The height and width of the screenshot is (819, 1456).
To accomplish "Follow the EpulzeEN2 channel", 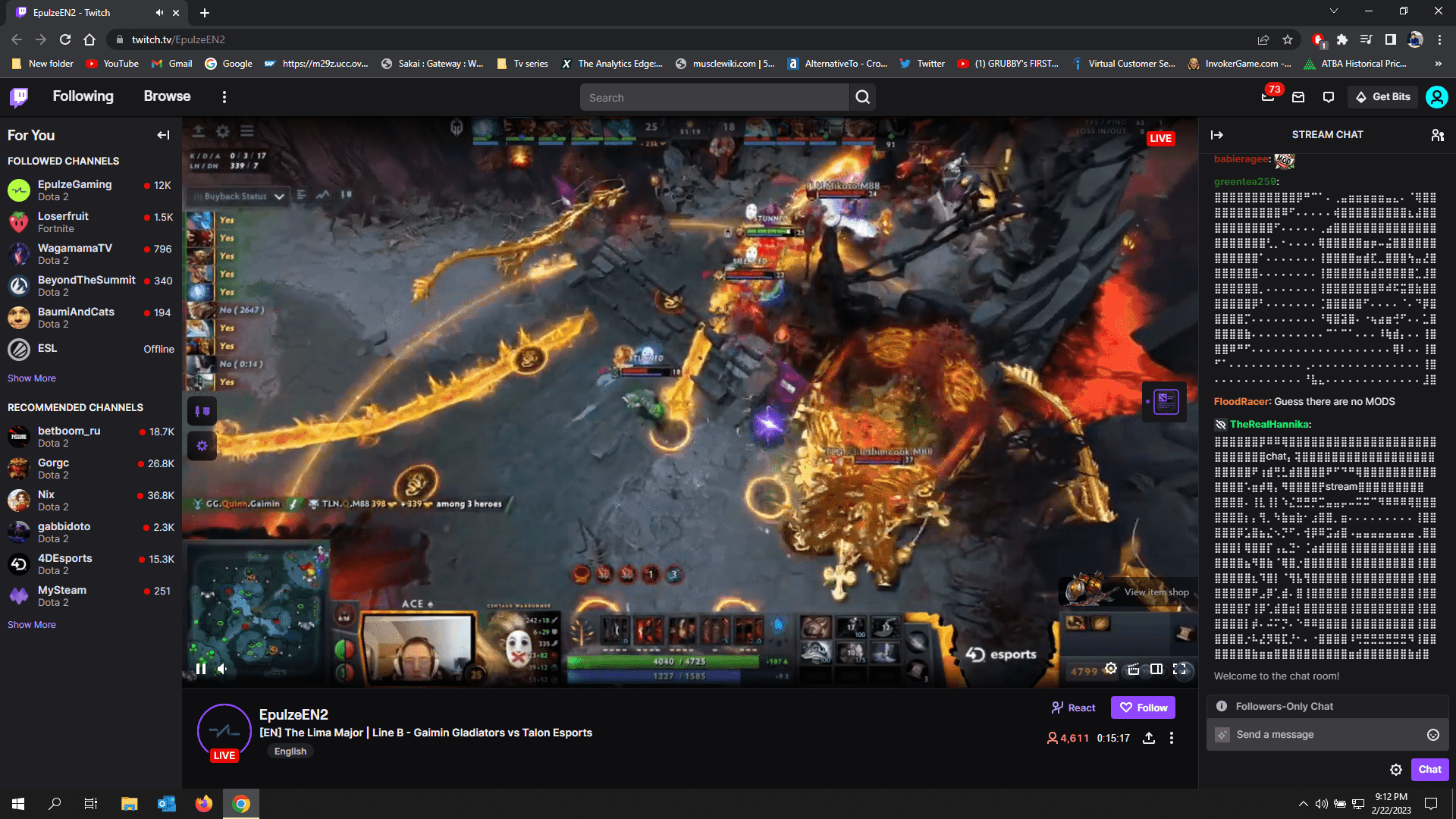I will (1143, 707).
